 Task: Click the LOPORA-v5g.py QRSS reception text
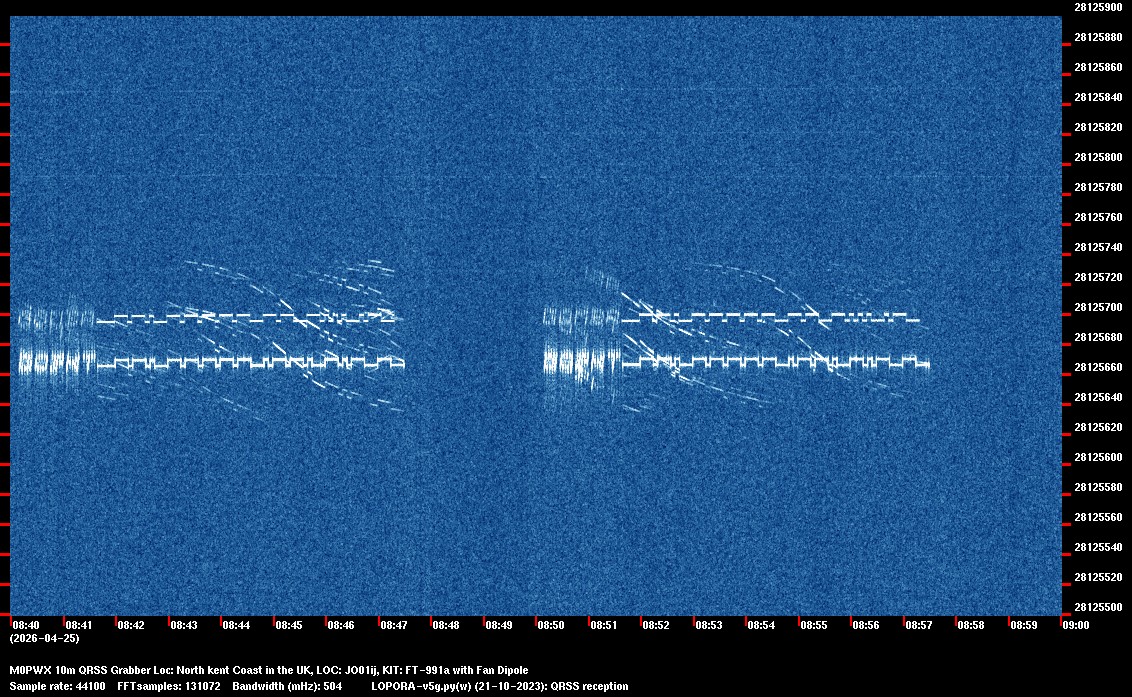pos(500,686)
